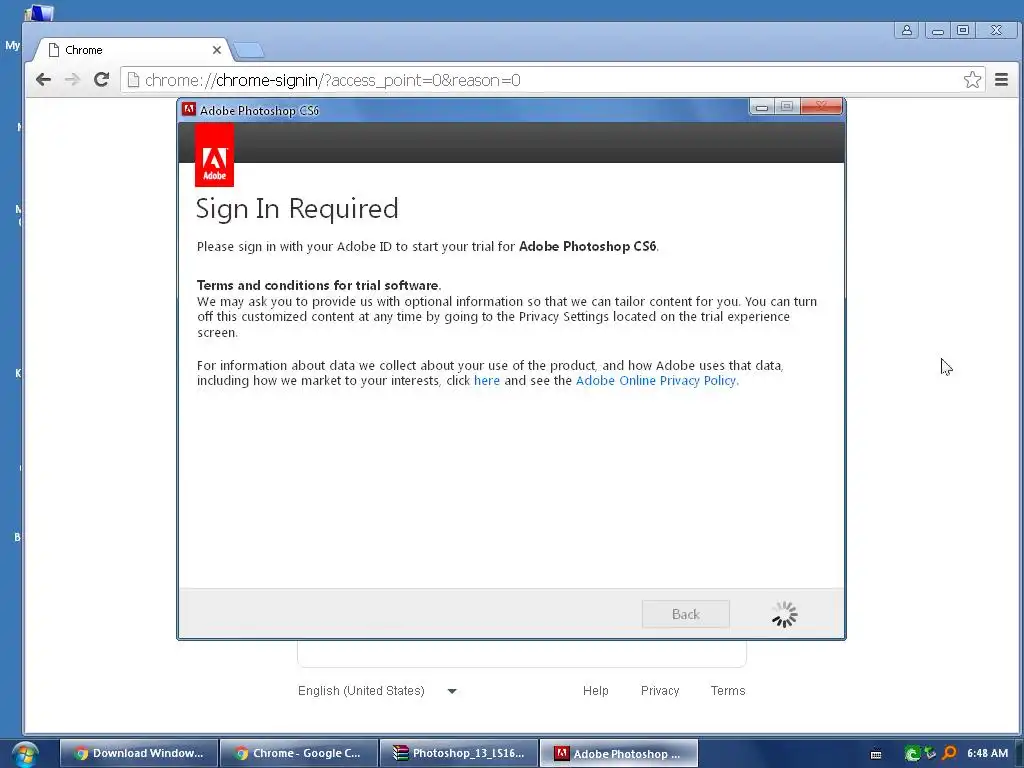Viewport: 1024px width, 768px height.
Task: Switch to the Download Window... taskbar item
Action: point(138,753)
